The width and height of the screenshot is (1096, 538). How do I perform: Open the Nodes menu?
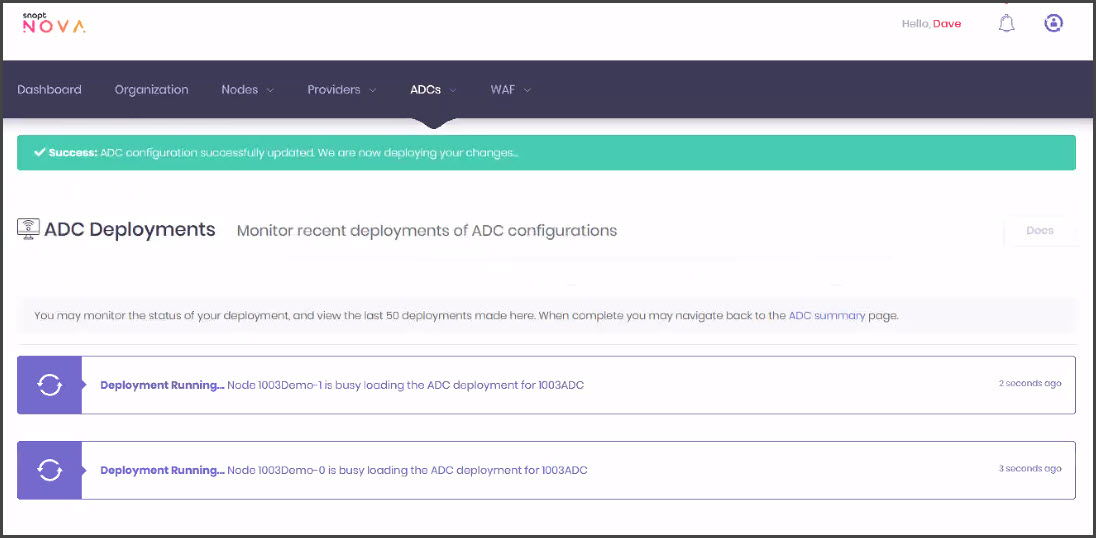click(247, 89)
